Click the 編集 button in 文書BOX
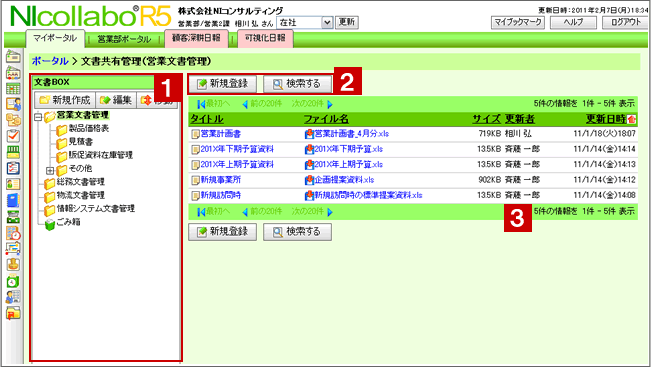 [116, 100]
